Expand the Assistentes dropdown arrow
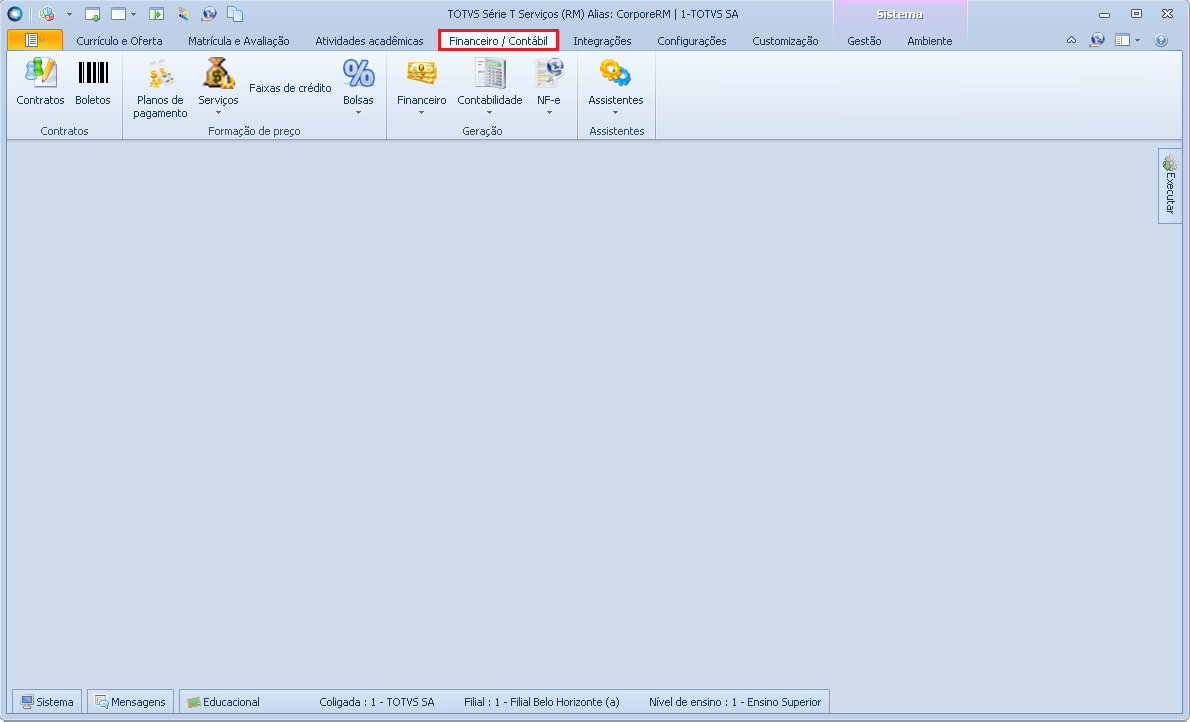The image size is (1190, 722). click(615, 113)
